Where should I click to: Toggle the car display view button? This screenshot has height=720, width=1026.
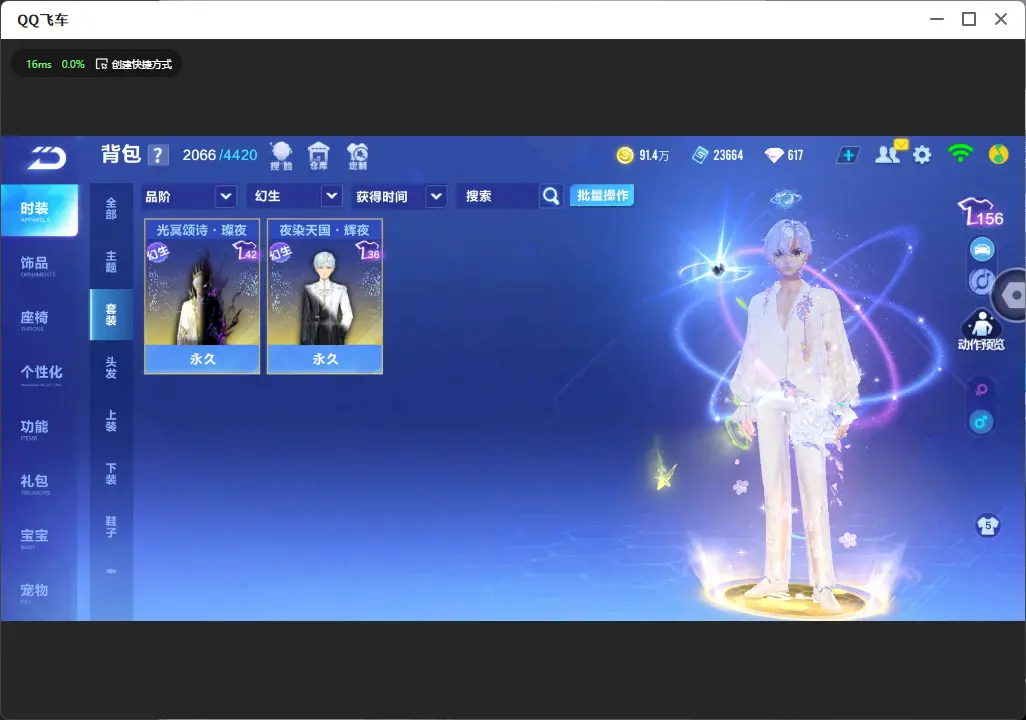pyautogui.click(x=982, y=249)
